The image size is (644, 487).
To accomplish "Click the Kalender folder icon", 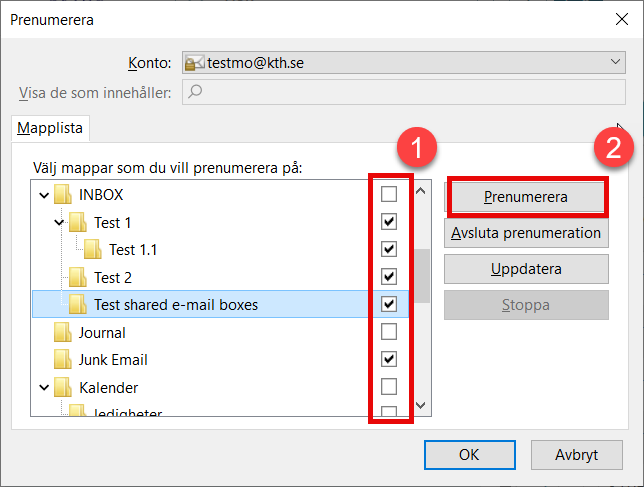I will 63,387.
